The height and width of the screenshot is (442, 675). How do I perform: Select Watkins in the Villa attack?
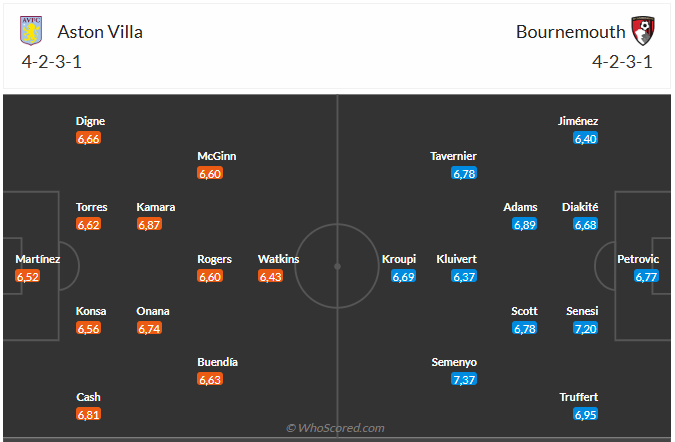tap(278, 259)
